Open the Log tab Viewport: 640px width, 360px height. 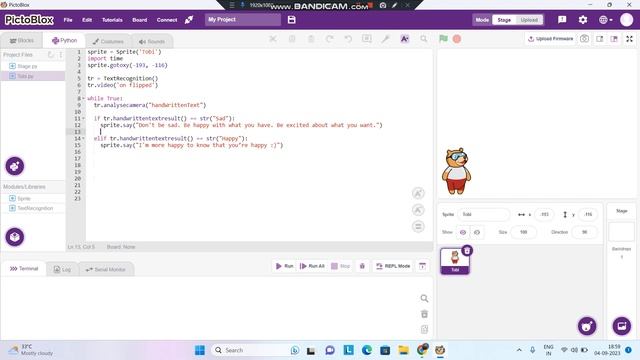point(62,269)
